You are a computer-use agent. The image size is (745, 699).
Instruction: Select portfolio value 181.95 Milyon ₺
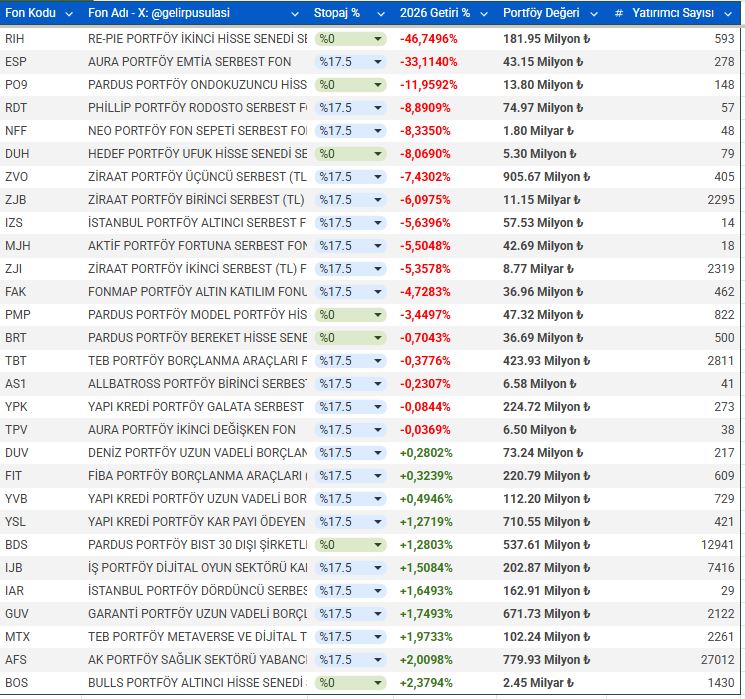(546, 39)
